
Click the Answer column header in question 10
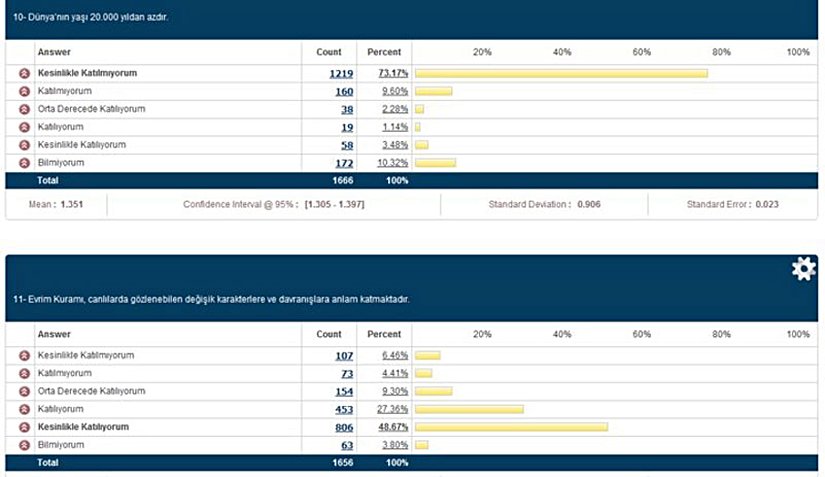tap(54, 52)
